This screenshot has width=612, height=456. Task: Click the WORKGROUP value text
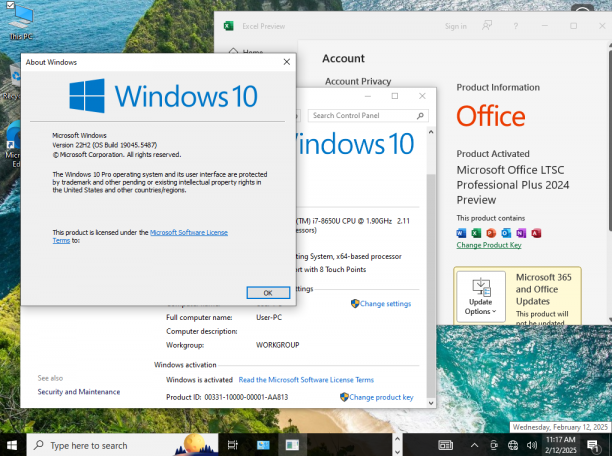(278, 345)
